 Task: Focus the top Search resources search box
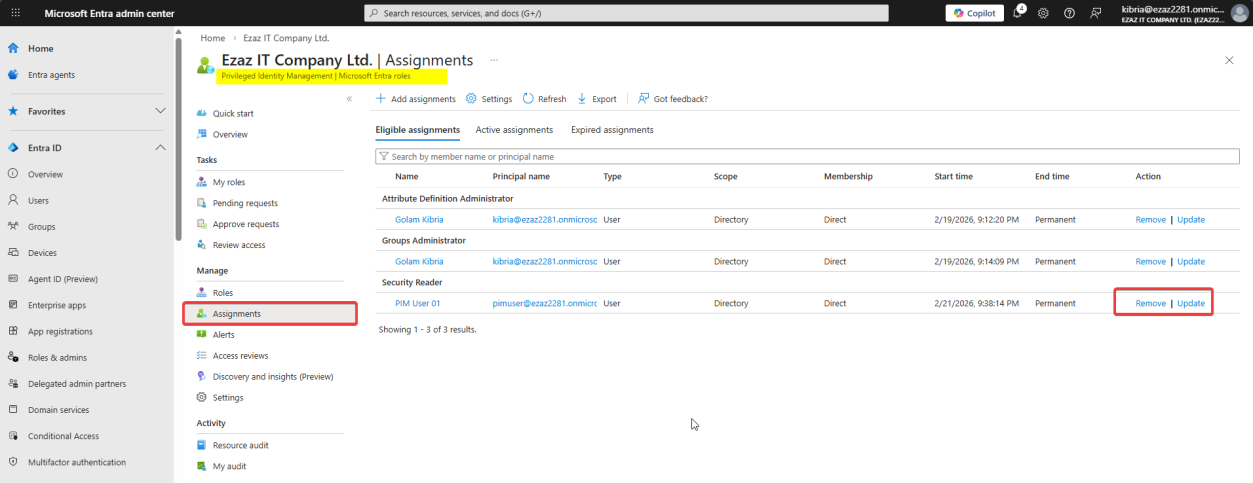pyautogui.click(x=626, y=13)
